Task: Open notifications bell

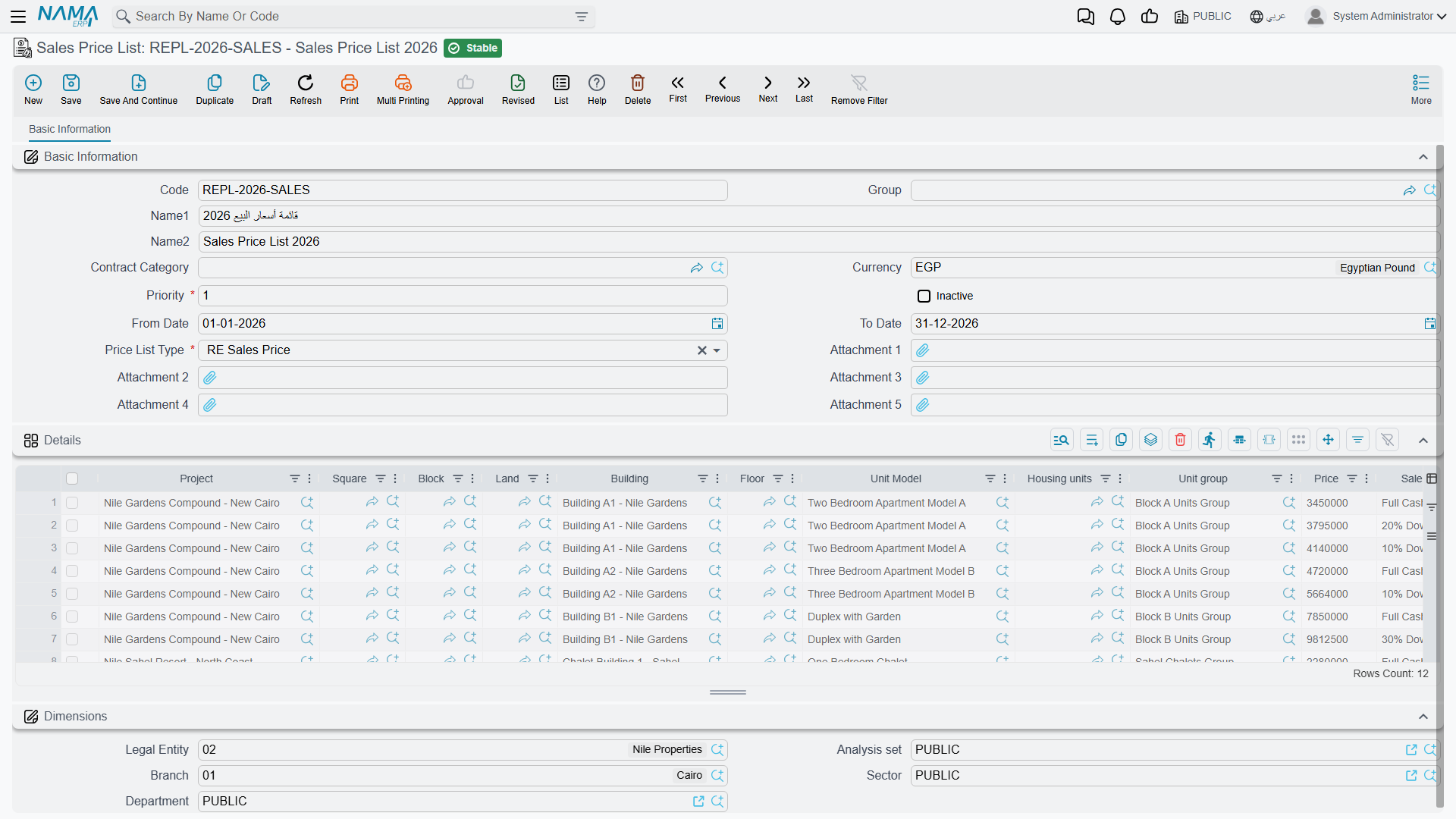Action: 1118,17
